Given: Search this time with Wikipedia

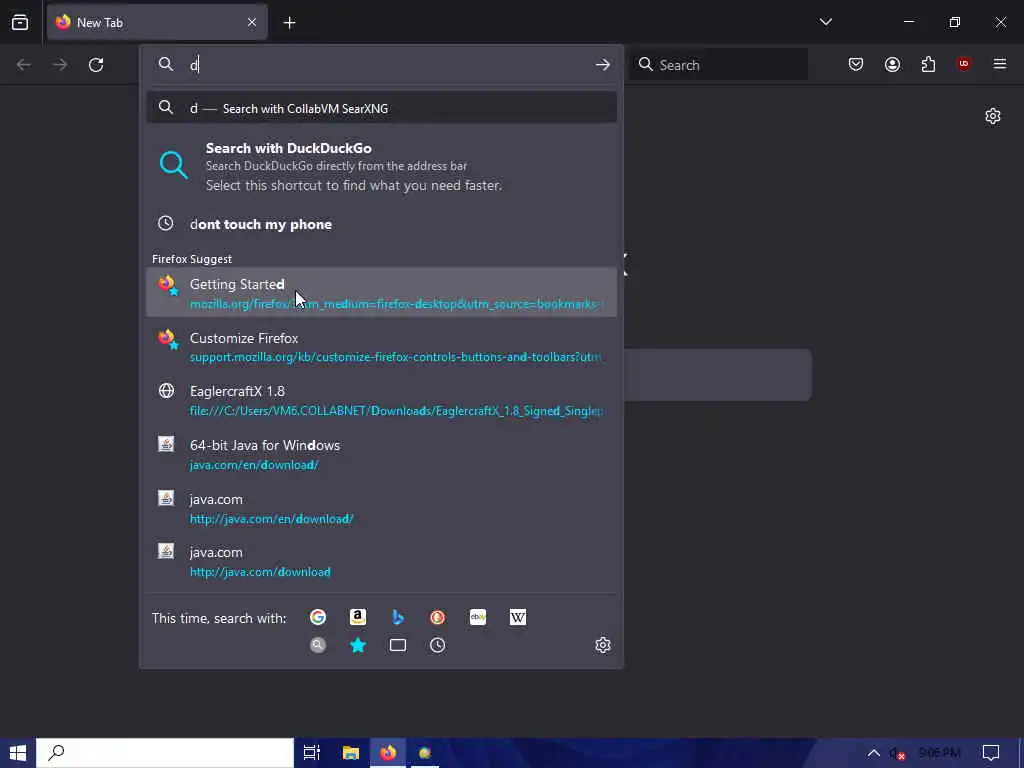Looking at the screenshot, I should point(517,617).
